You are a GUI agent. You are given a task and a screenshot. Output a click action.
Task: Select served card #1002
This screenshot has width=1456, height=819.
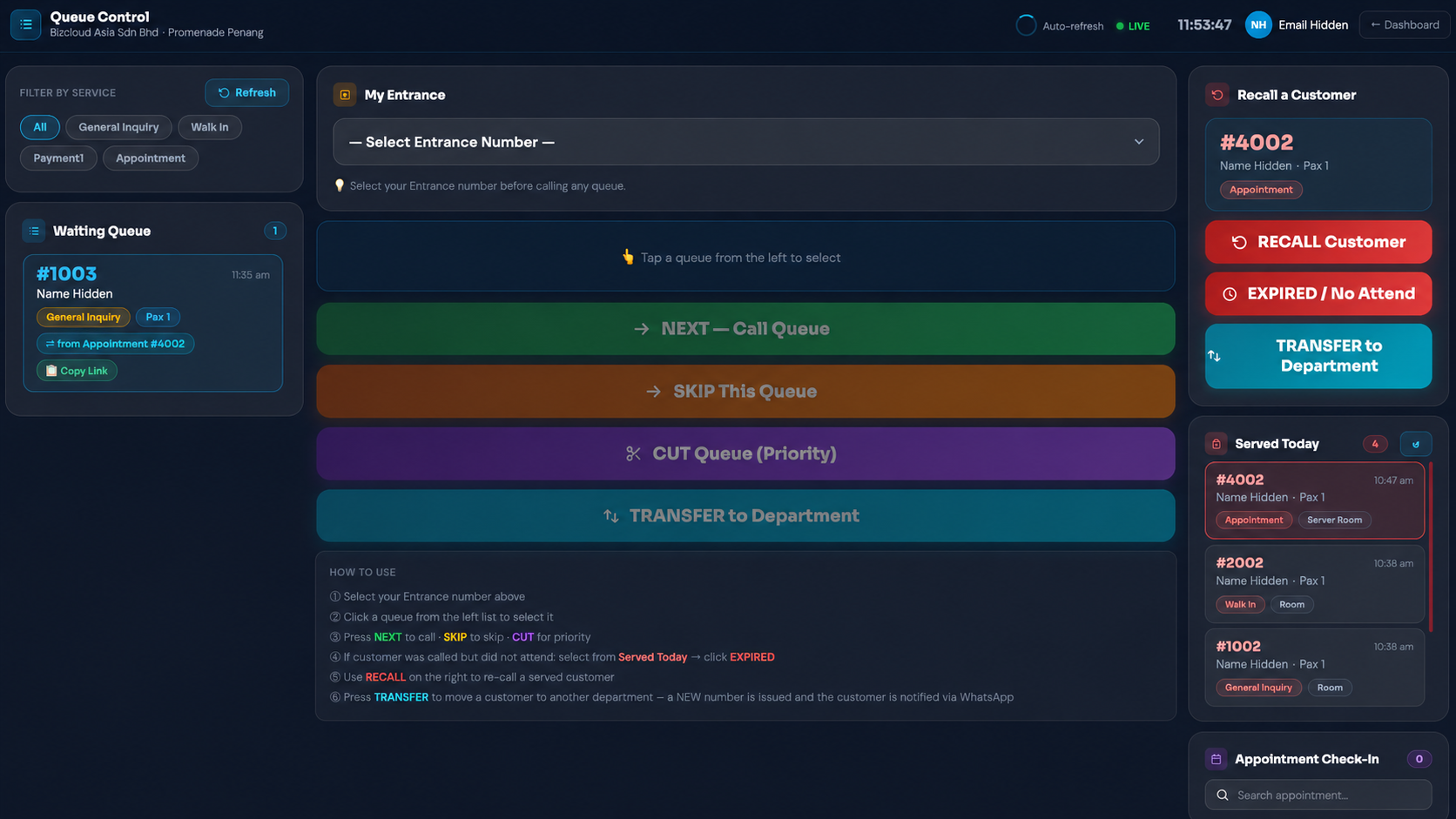[x=1315, y=668]
